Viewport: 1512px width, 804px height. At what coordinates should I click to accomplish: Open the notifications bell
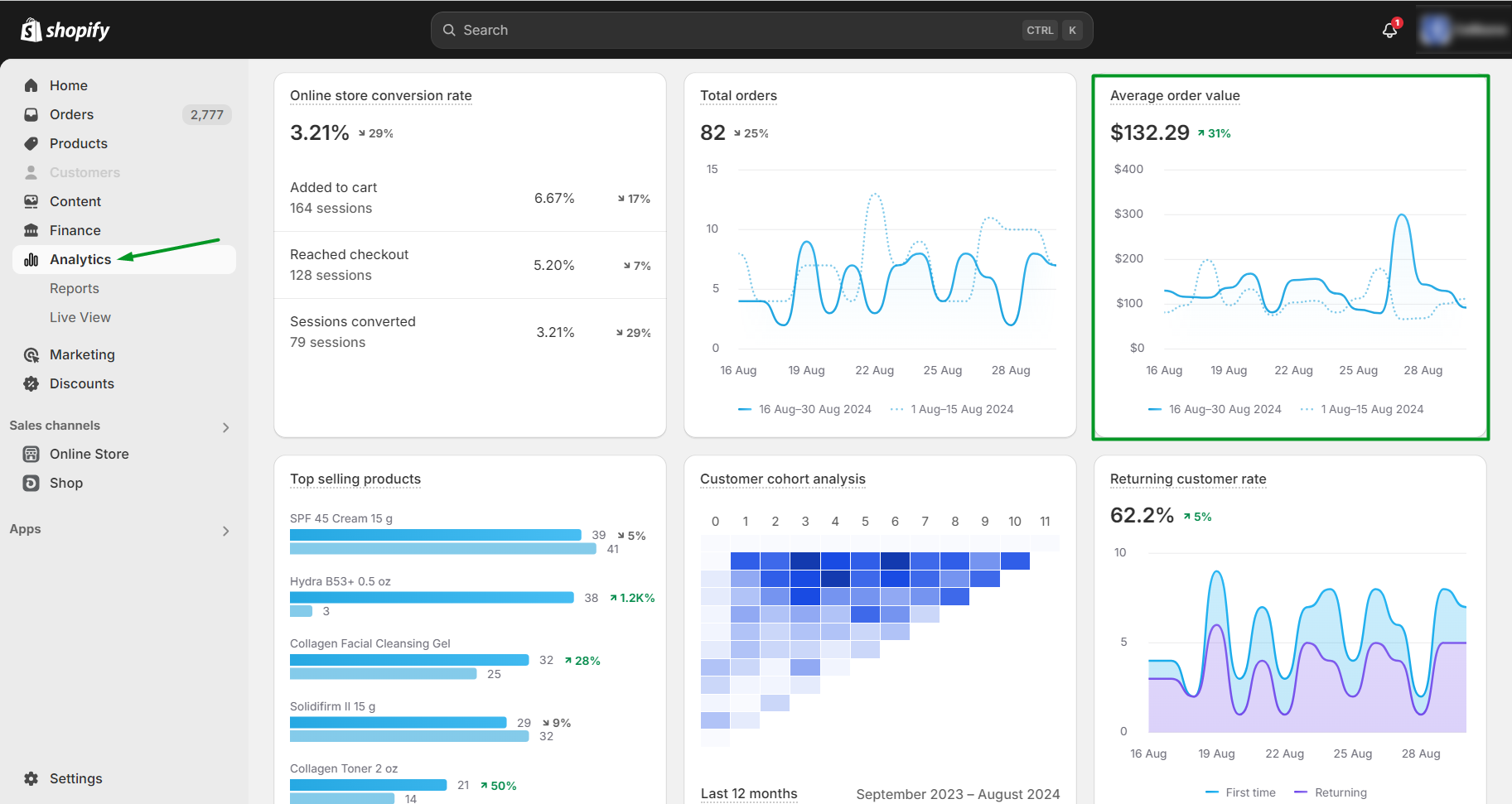point(1390,30)
